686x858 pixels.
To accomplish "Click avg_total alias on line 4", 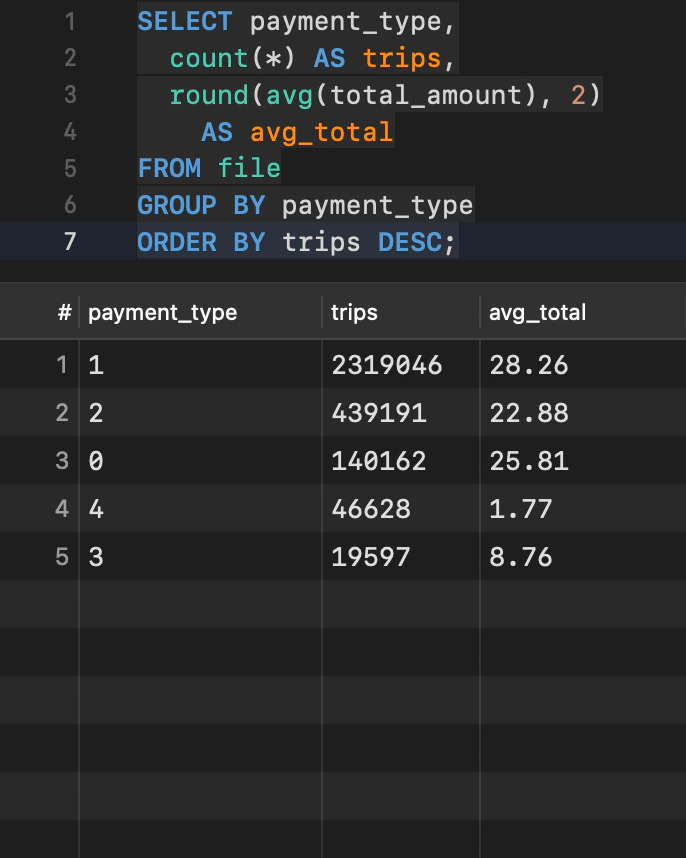I will click(x=322, y=132).
